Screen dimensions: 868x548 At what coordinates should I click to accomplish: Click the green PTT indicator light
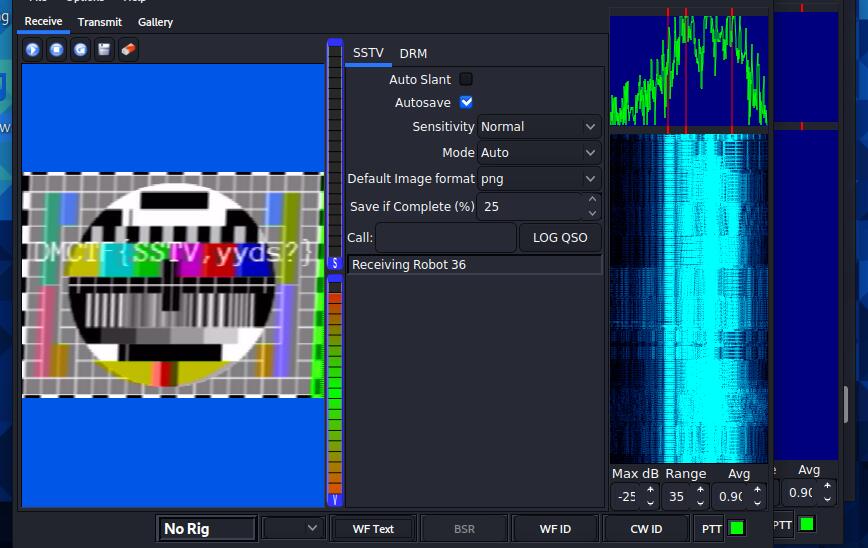[737, 528]
